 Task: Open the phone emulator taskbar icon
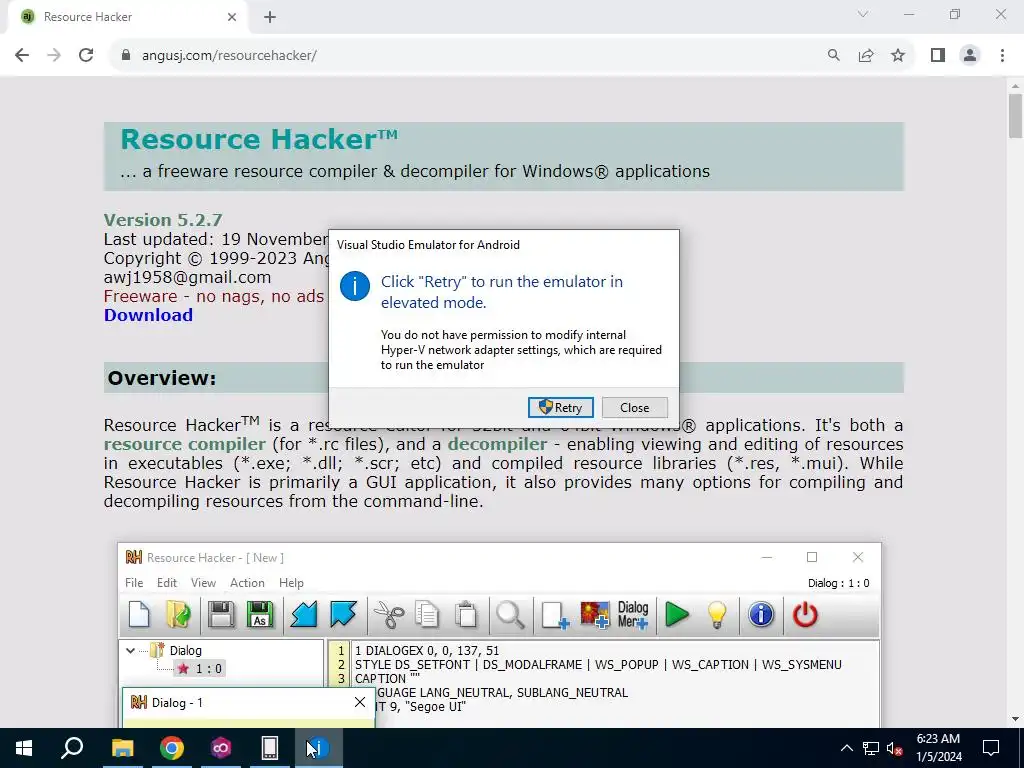point(269,748)
